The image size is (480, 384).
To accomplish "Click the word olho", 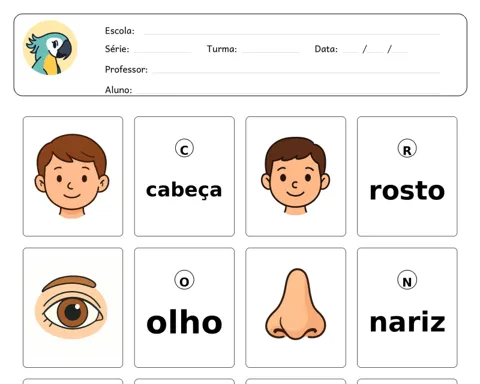I will click(x=184, y=321).
